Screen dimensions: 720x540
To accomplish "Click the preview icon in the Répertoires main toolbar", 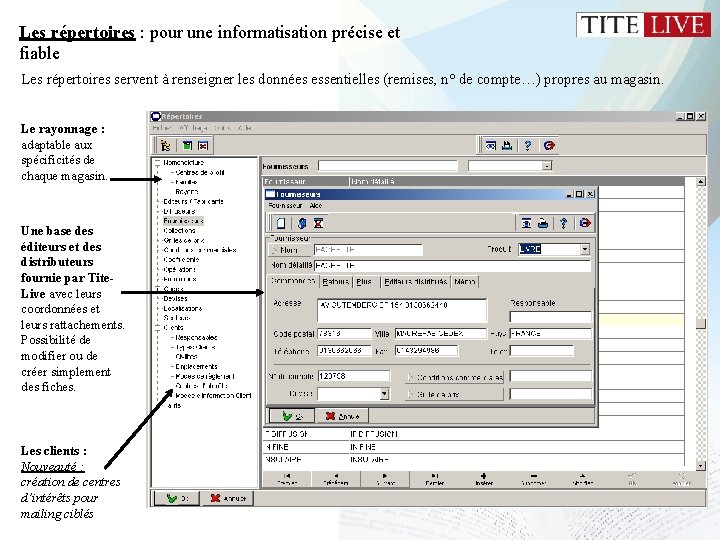I will [x=490, y=146].
